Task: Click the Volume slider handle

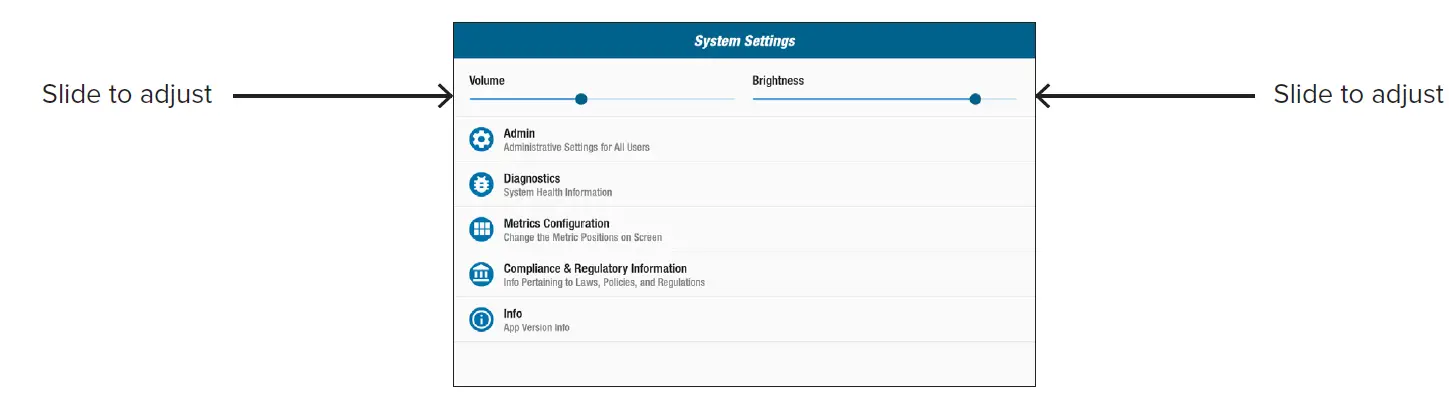Action: point(581,99)
